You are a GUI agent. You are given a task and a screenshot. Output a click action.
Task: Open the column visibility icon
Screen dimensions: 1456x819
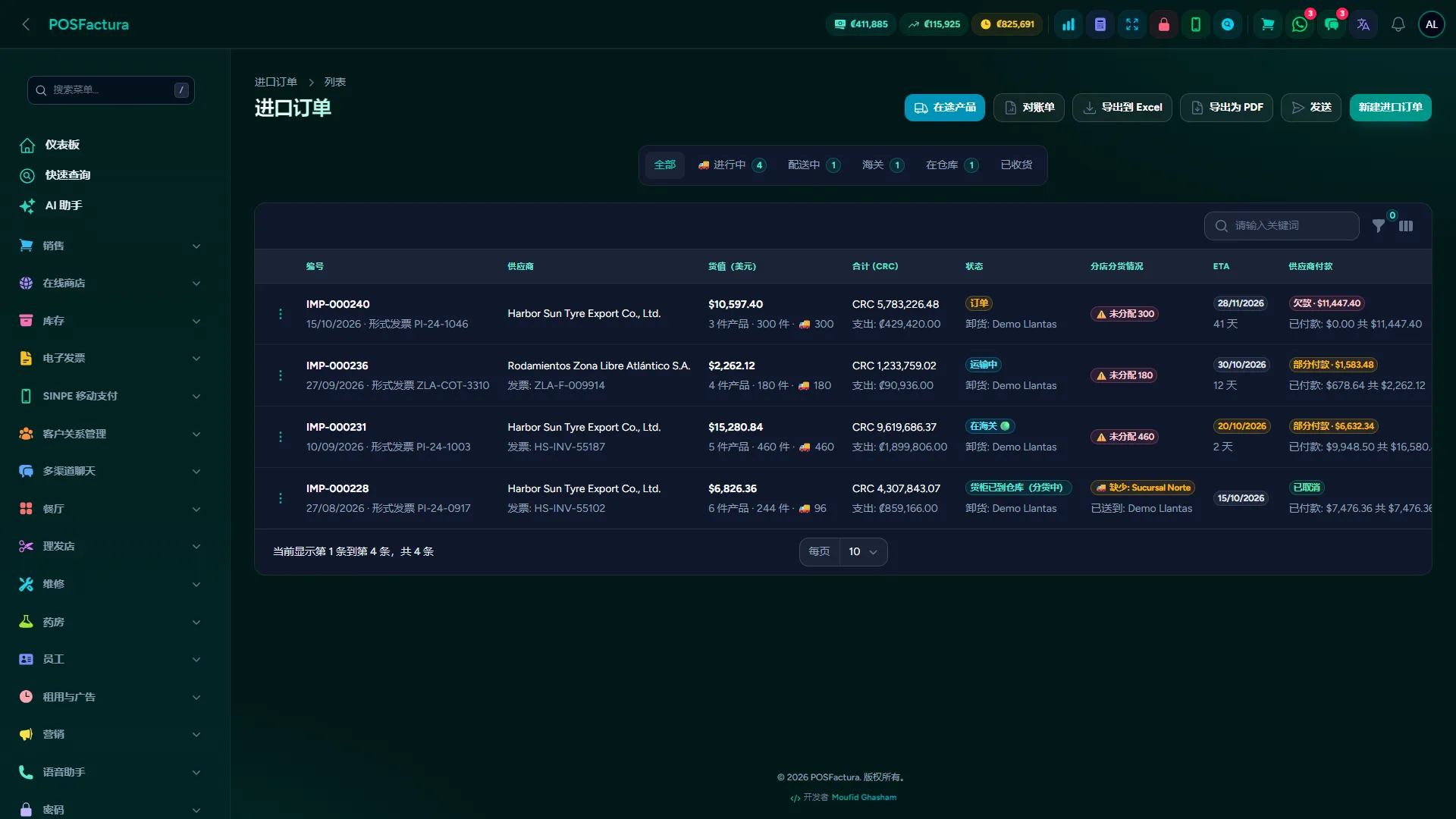click(1406, 226)
